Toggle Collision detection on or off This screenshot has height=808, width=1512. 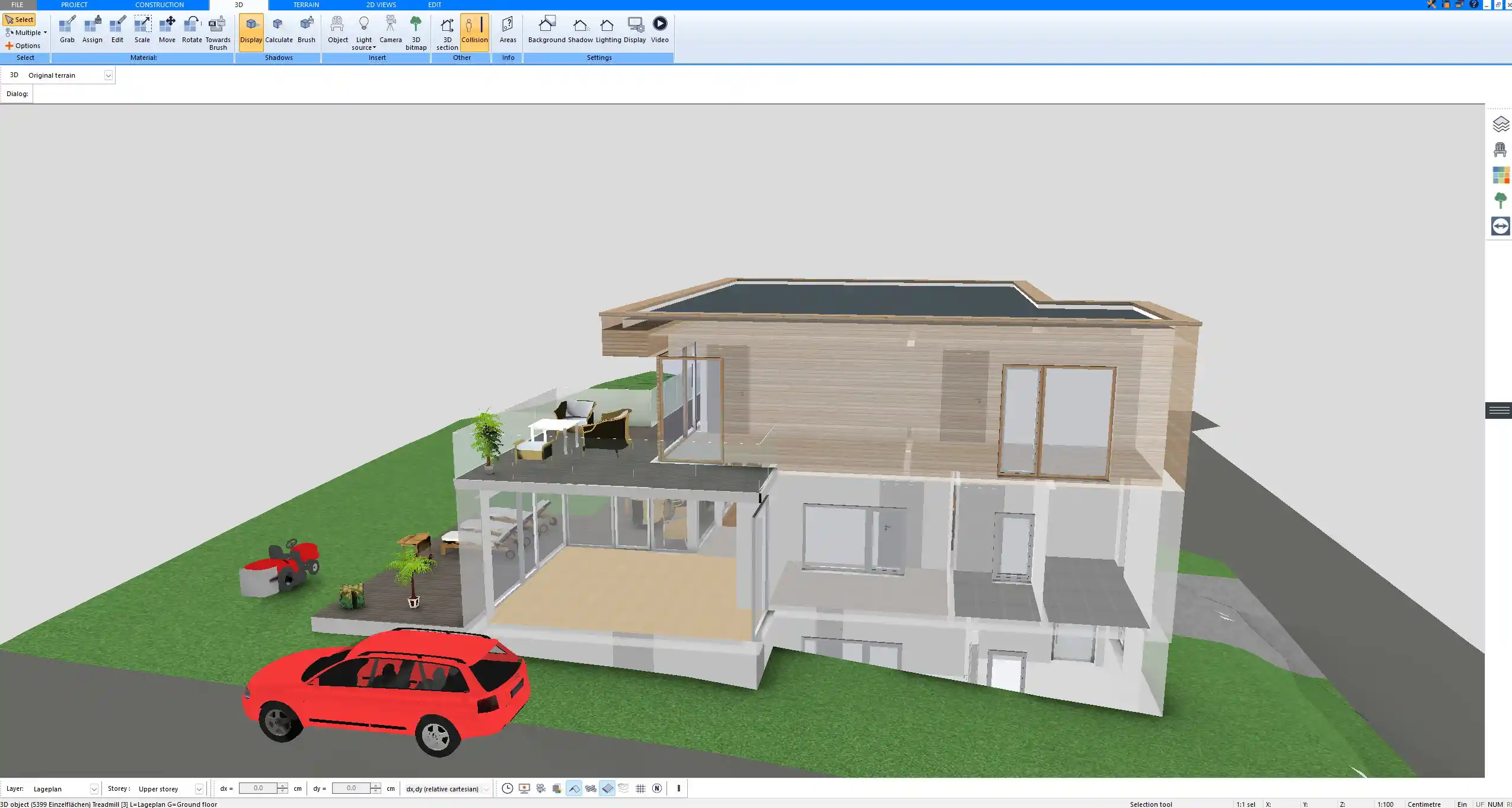point(474,28)
